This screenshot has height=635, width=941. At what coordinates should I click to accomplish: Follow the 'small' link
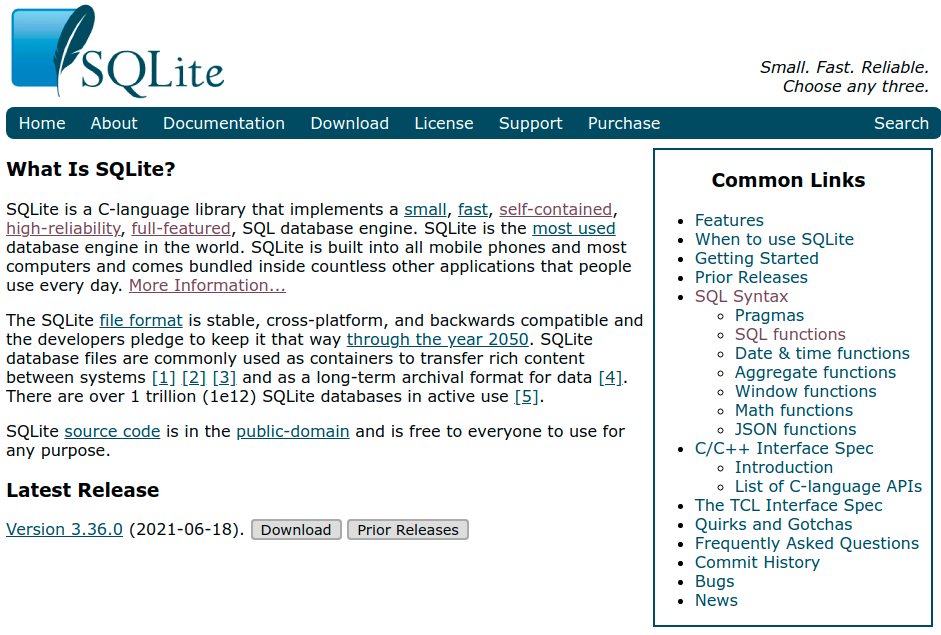coord(425,209)
